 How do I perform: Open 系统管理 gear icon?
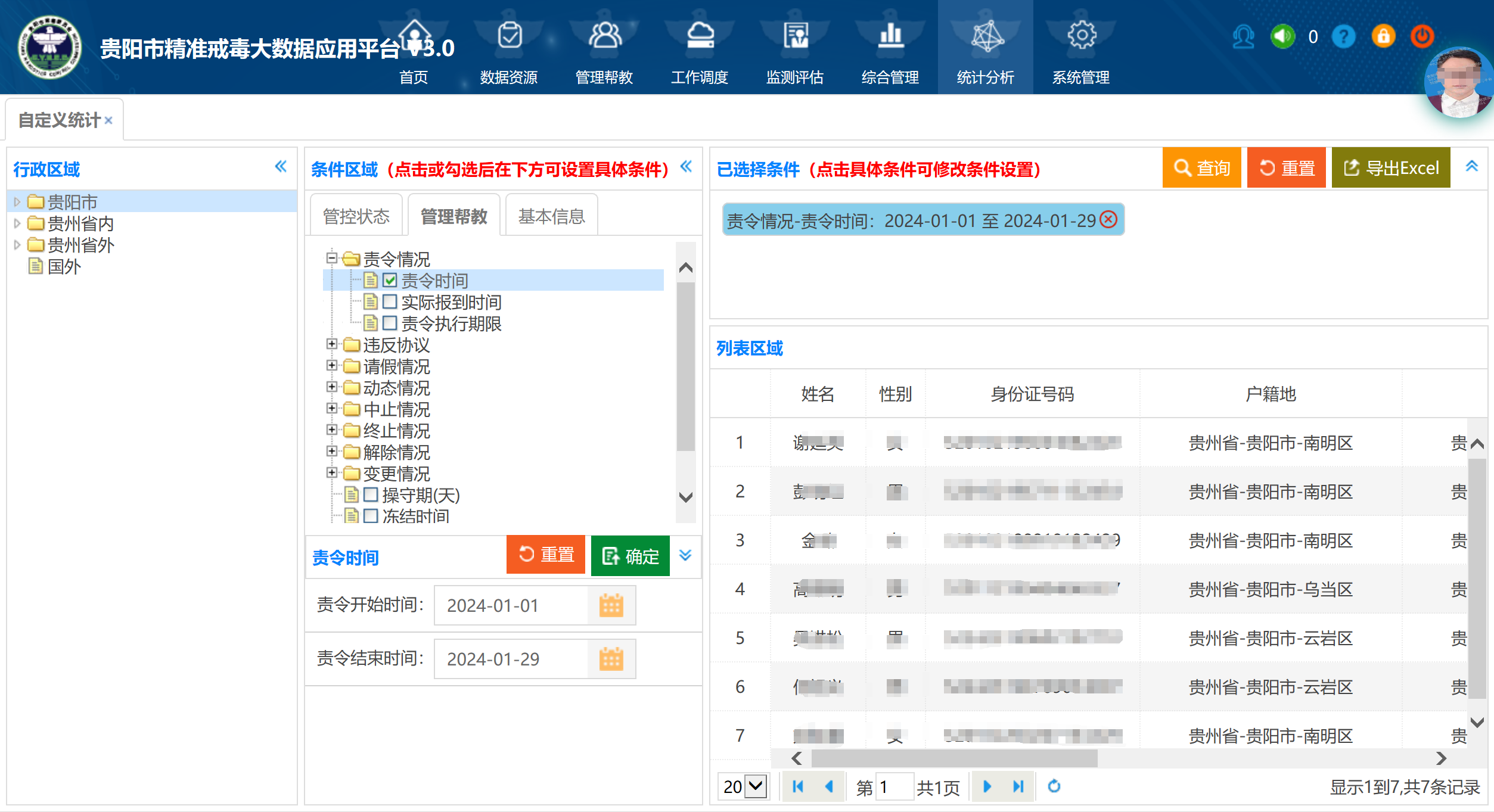pos(1082,36)
